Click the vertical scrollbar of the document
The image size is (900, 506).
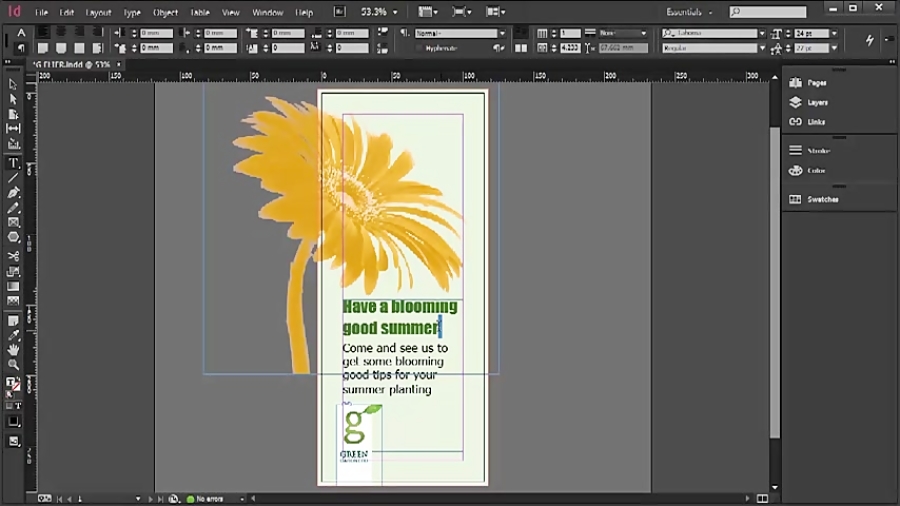coord(774,283)
